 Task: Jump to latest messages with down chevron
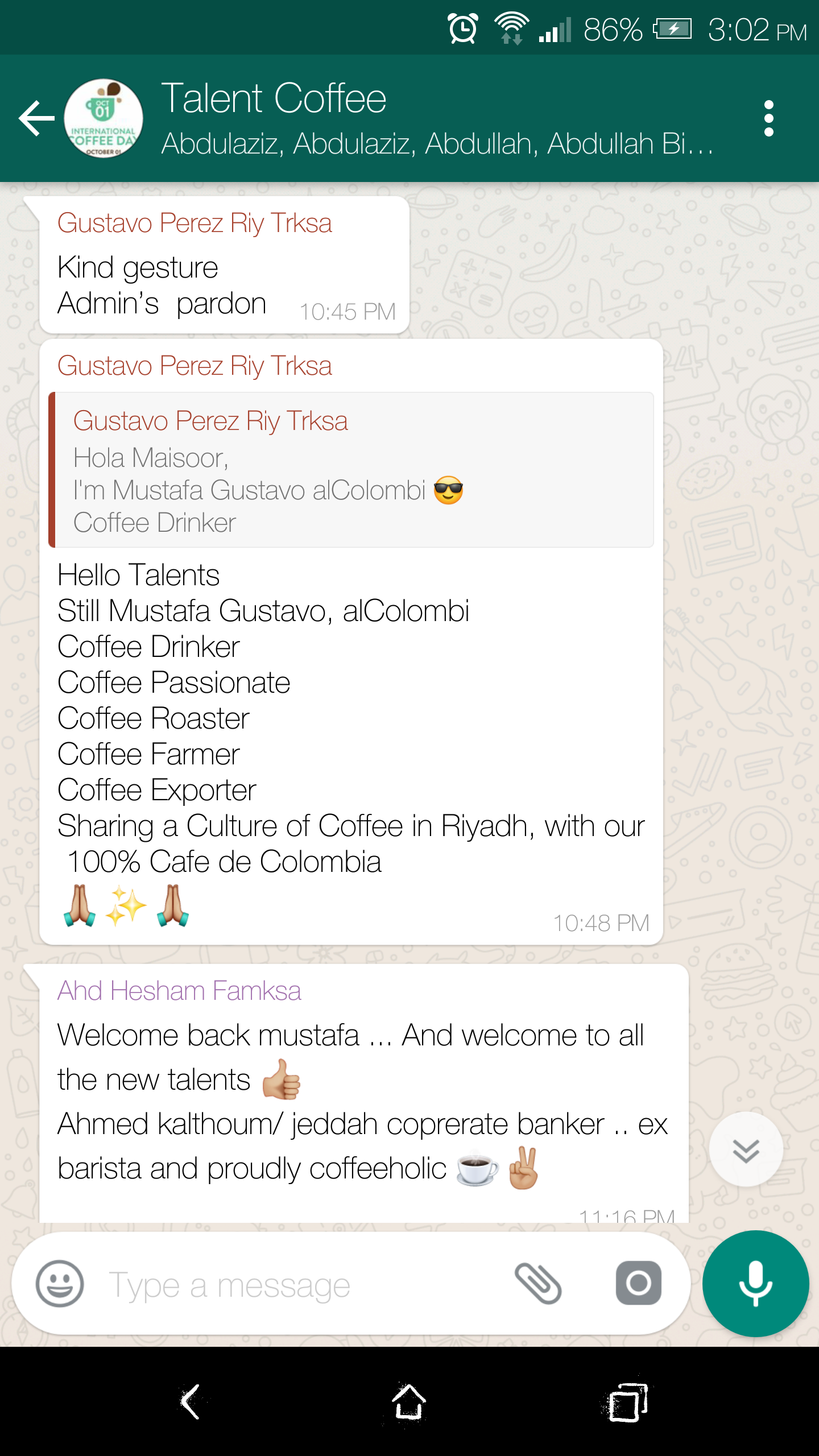[746, 1149]
